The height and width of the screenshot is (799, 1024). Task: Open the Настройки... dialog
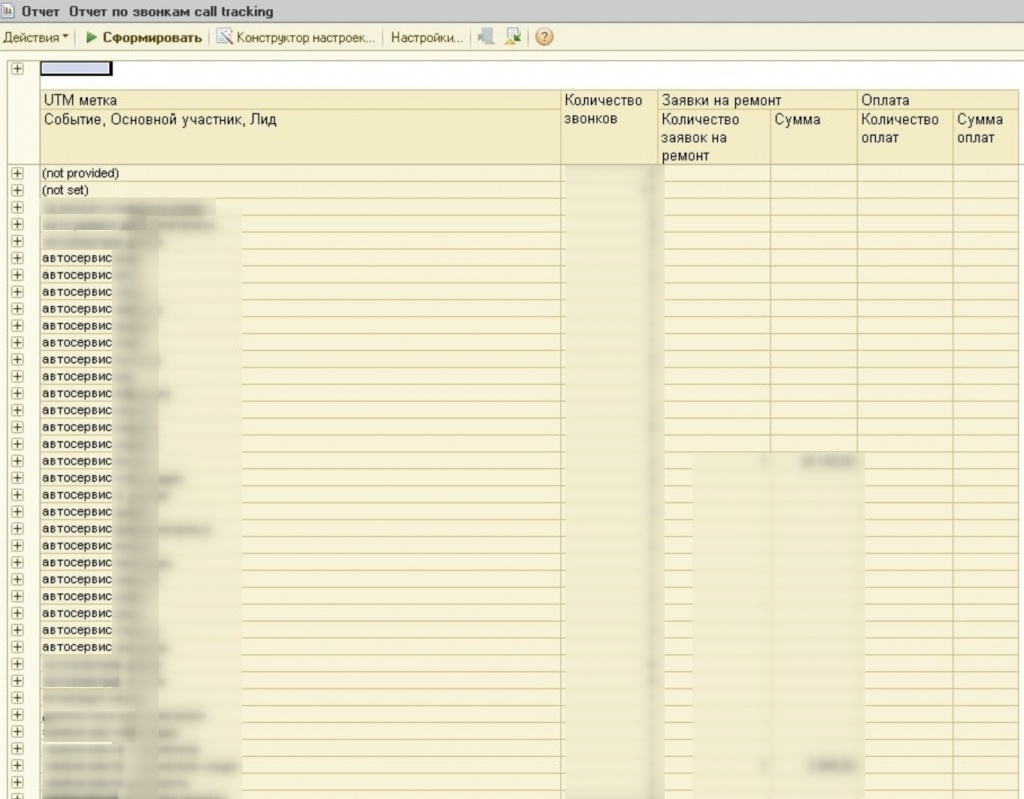pos(427,38)
